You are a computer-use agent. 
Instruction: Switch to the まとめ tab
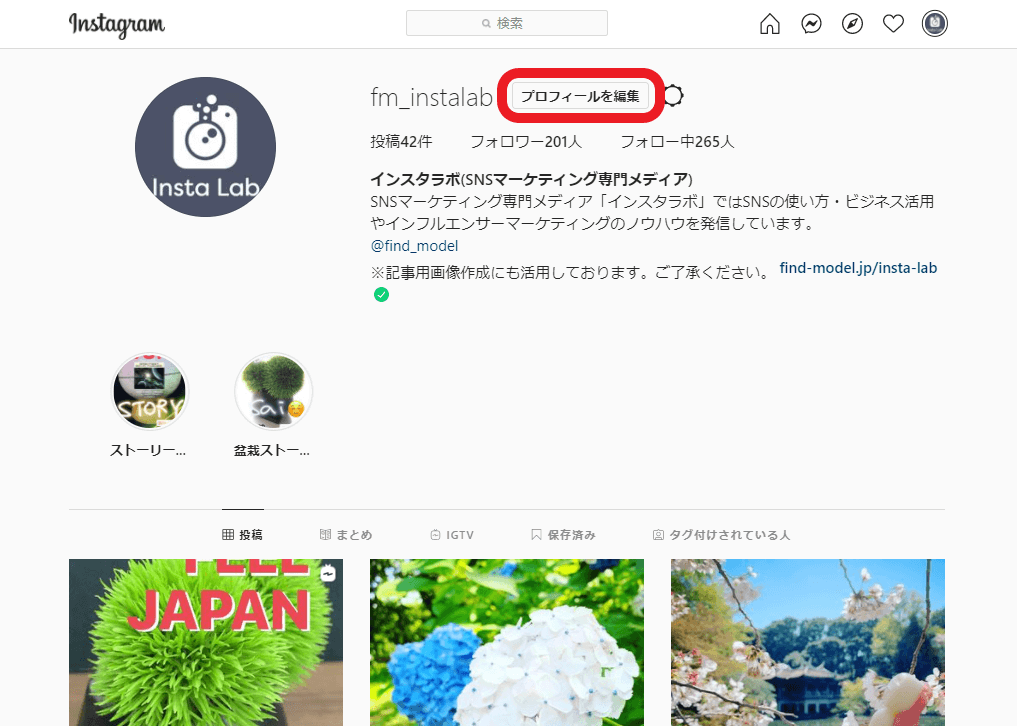347,534
